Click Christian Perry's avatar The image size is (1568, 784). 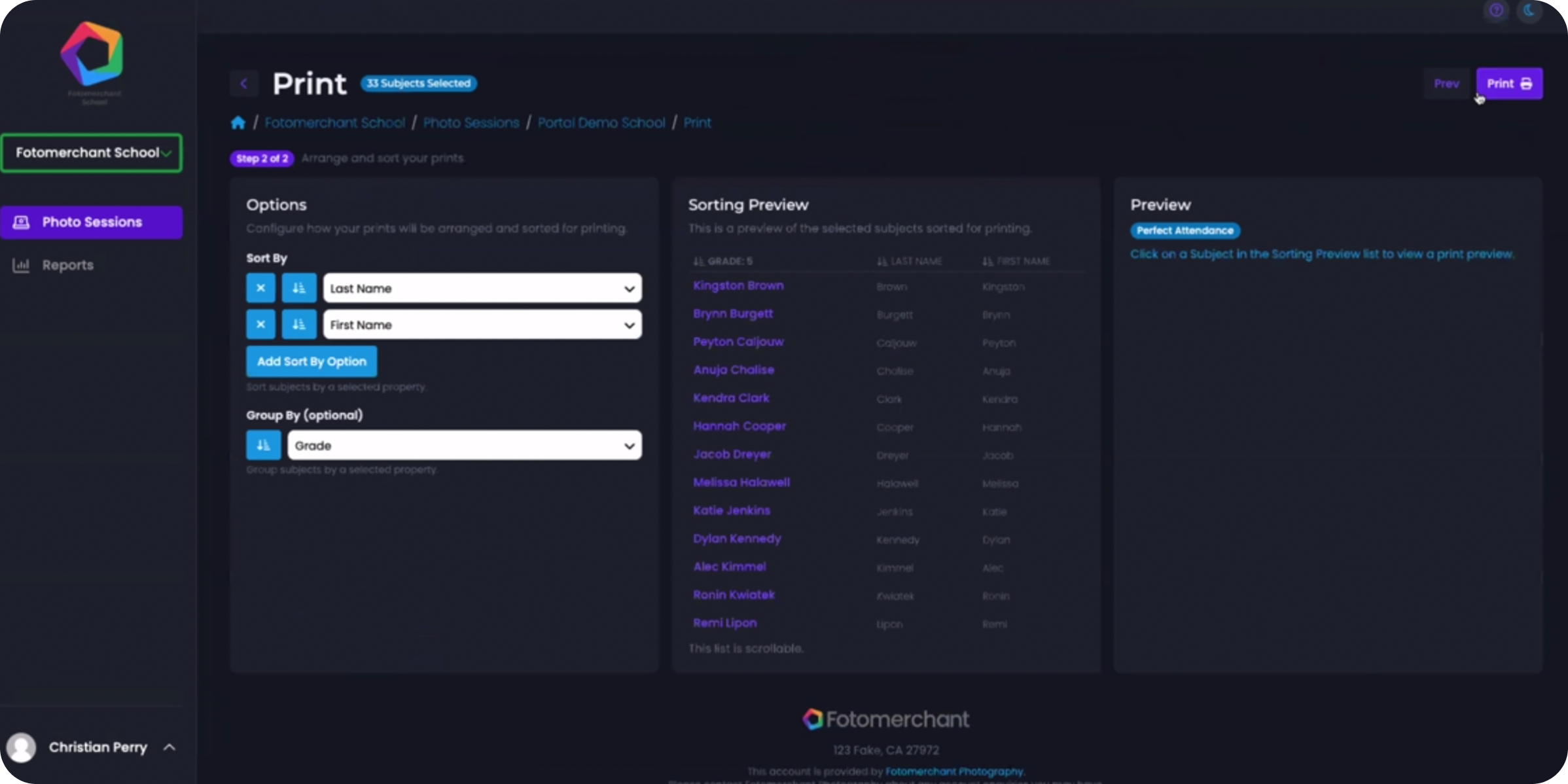21,747
